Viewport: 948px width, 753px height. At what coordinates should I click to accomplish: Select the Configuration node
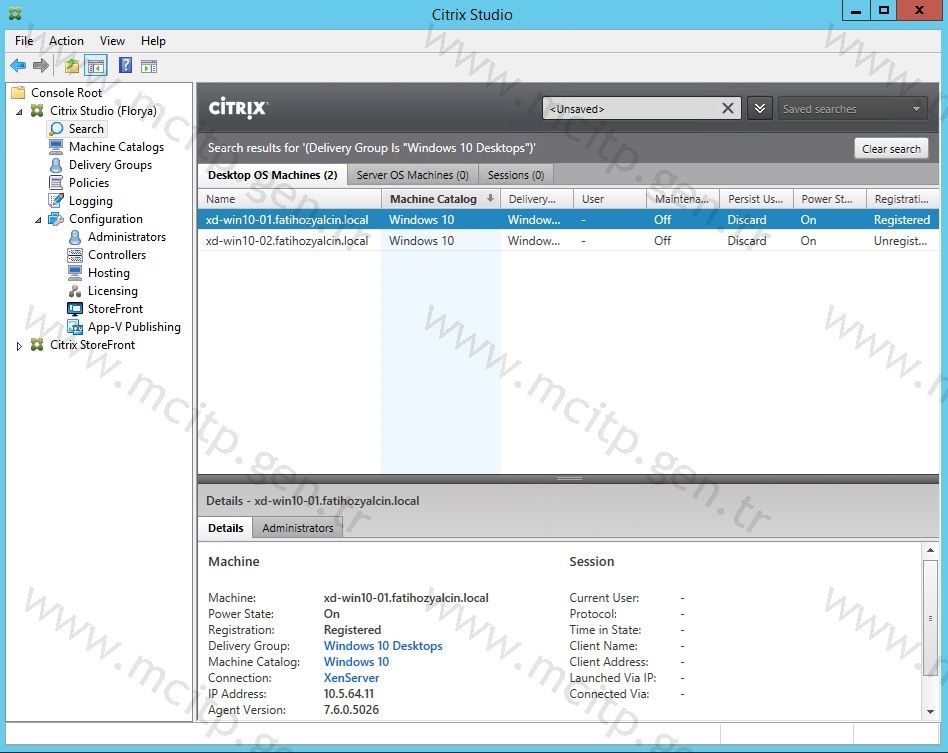[x=105, y=219]
